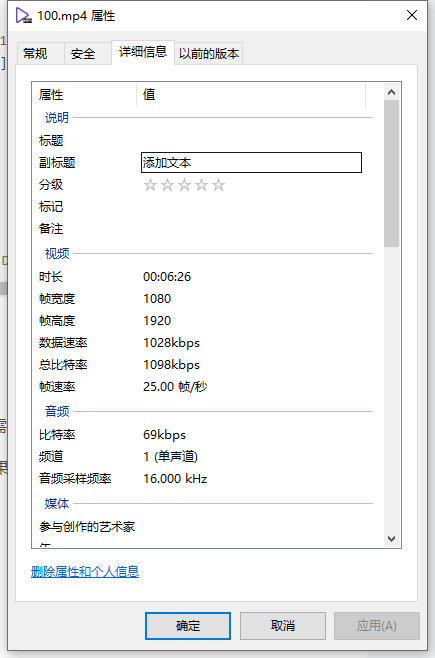Image resolution: width=435 pixels, height=658 pixels.
Task: Click the 音频采样频率 value 16.000 kHz
Action: (175, 479)
